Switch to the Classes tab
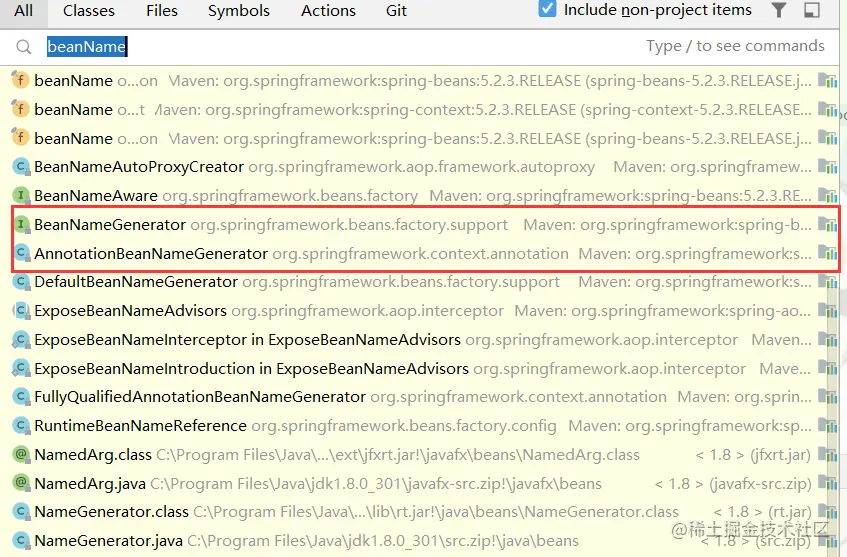The width and height of the screenshot is (847, 557). [89, 11]
